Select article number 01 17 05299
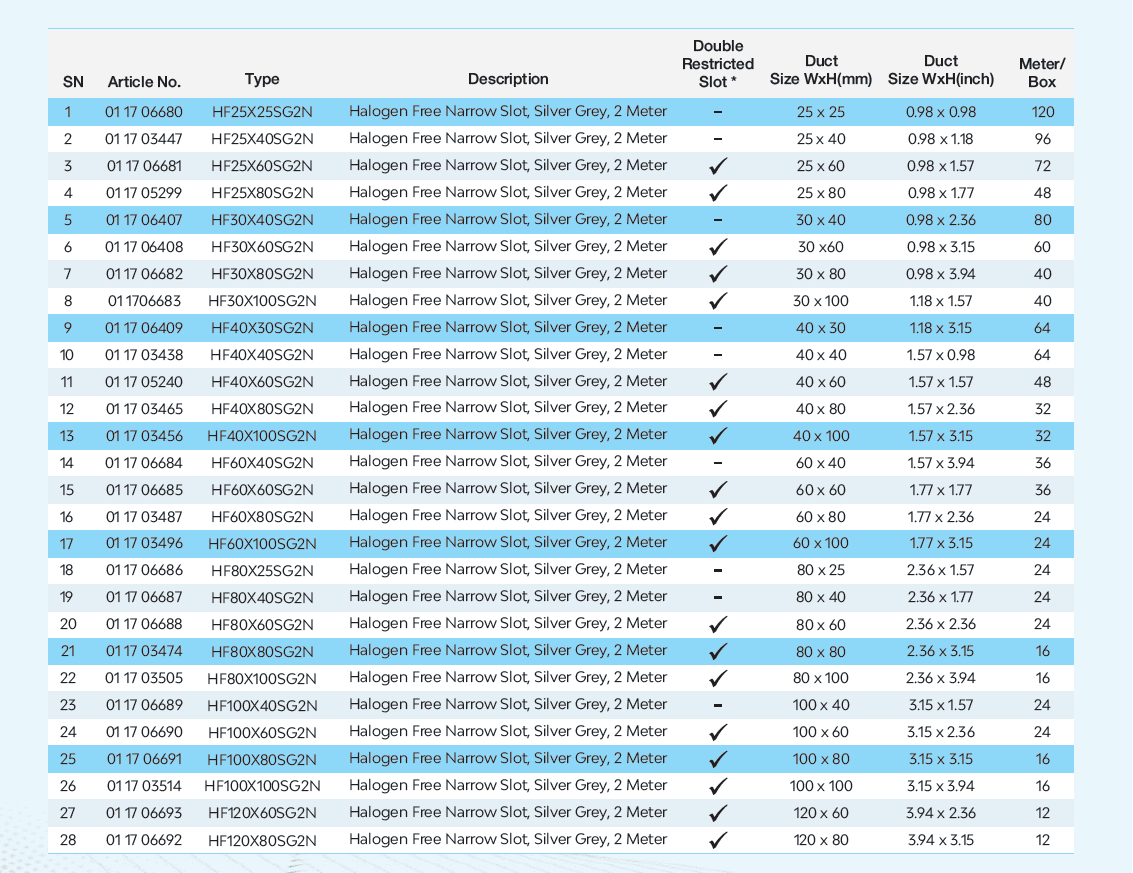Screen dimensions: 1133x873 (144, 193)
